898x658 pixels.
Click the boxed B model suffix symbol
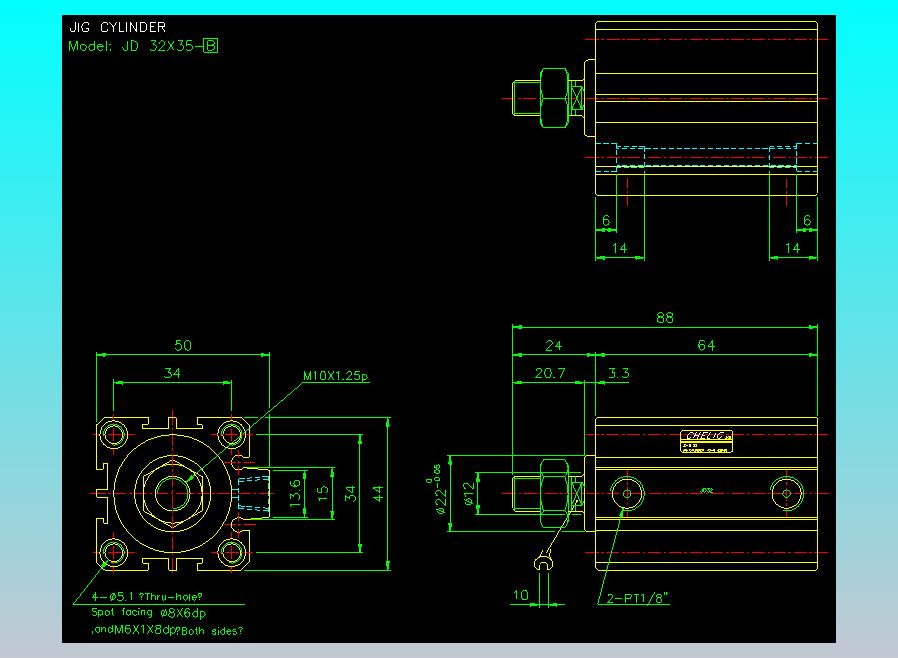(210, 46)
